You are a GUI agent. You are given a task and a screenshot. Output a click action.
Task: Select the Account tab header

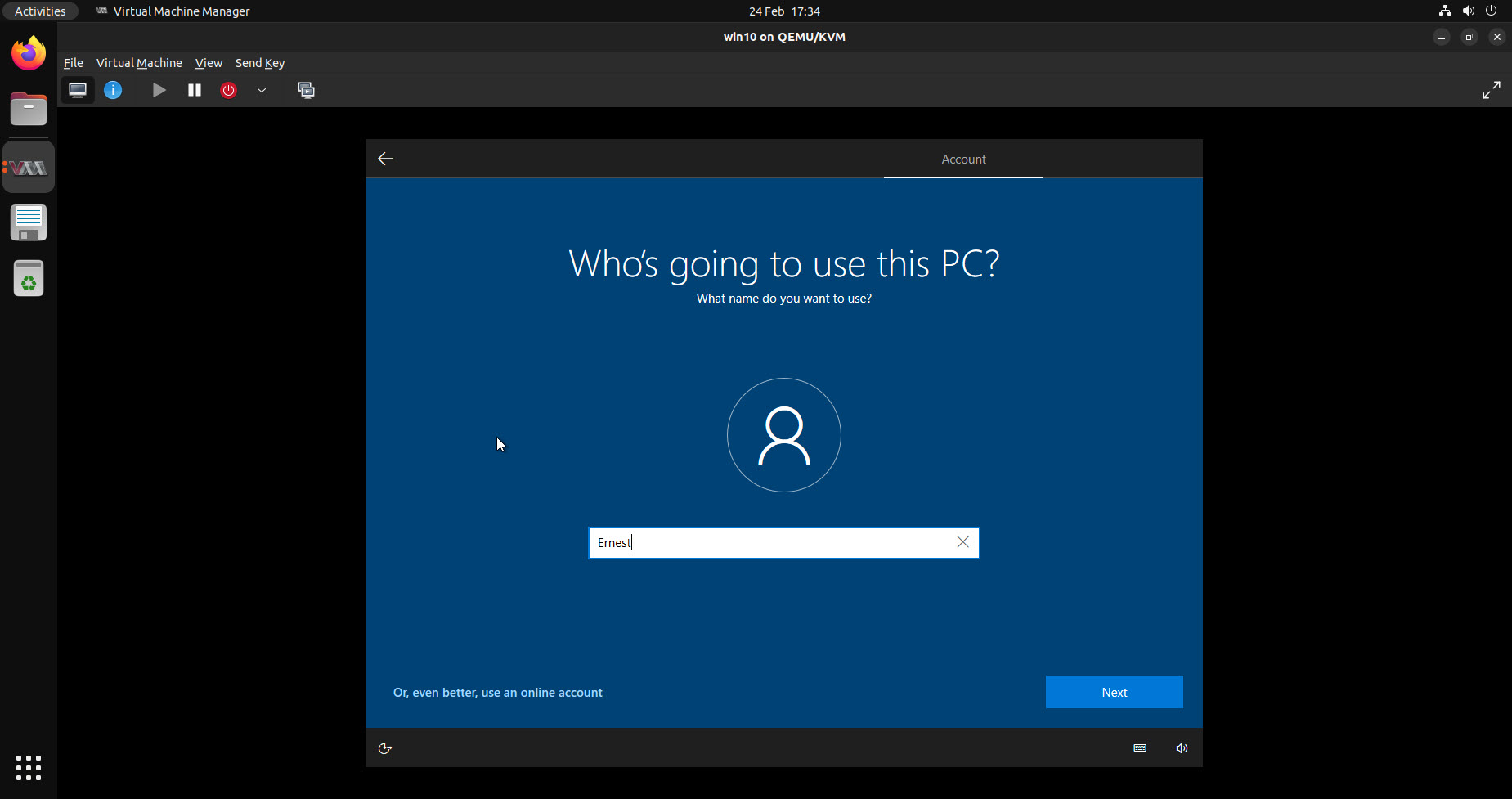click(962, 159)
